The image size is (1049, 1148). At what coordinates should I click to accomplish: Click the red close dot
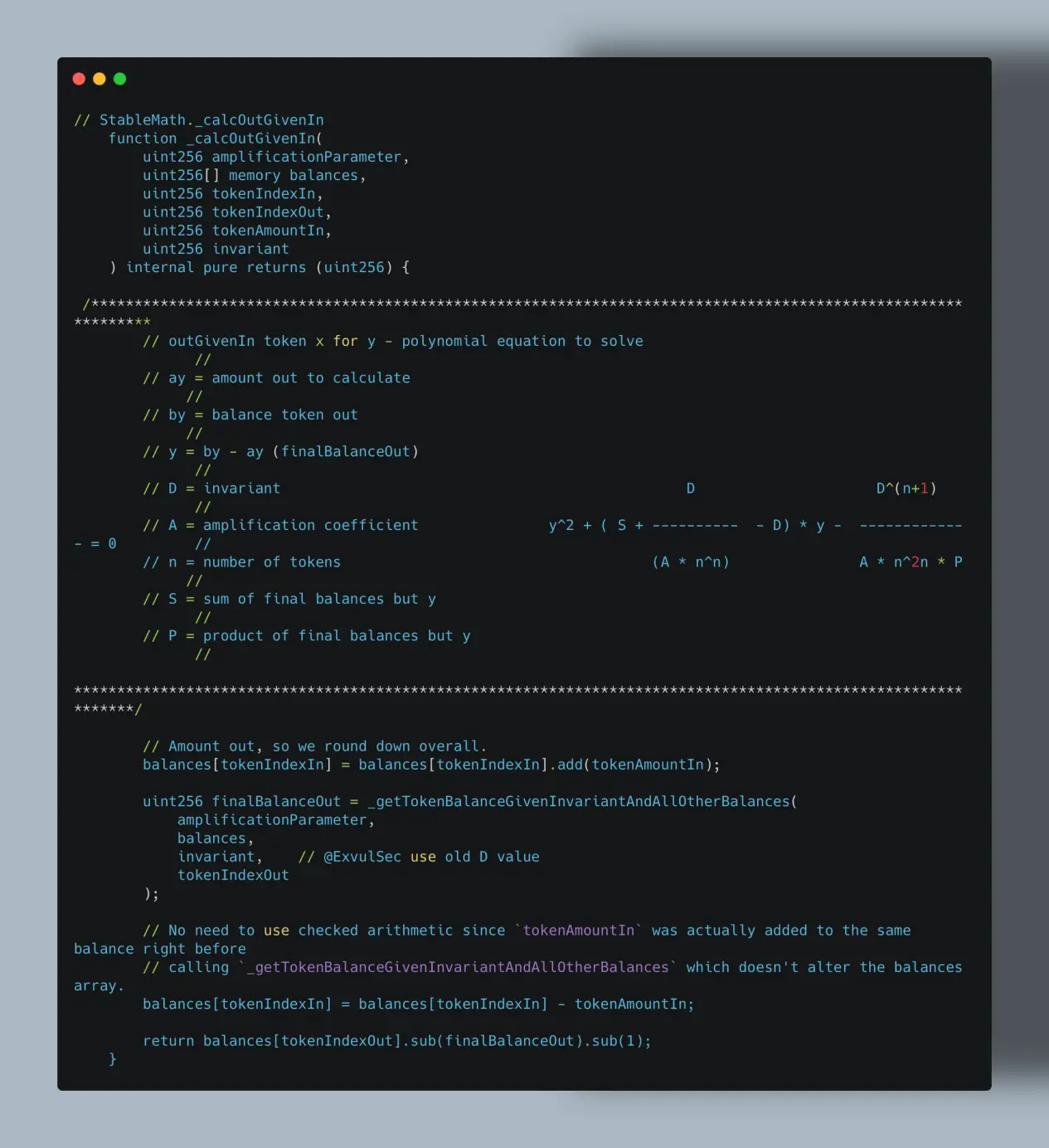(x=80, y=79)
